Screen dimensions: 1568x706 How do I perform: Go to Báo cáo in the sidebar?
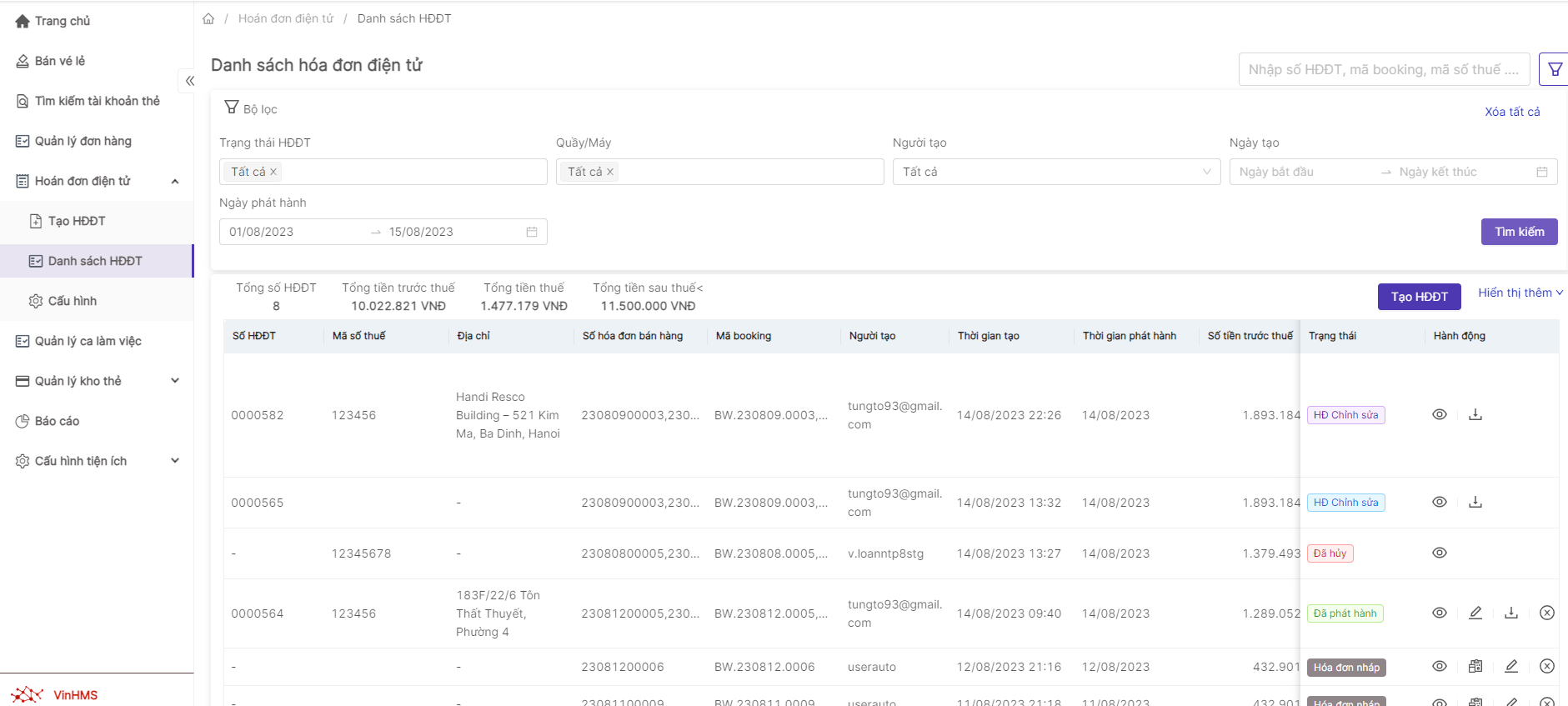coord(57,421)
